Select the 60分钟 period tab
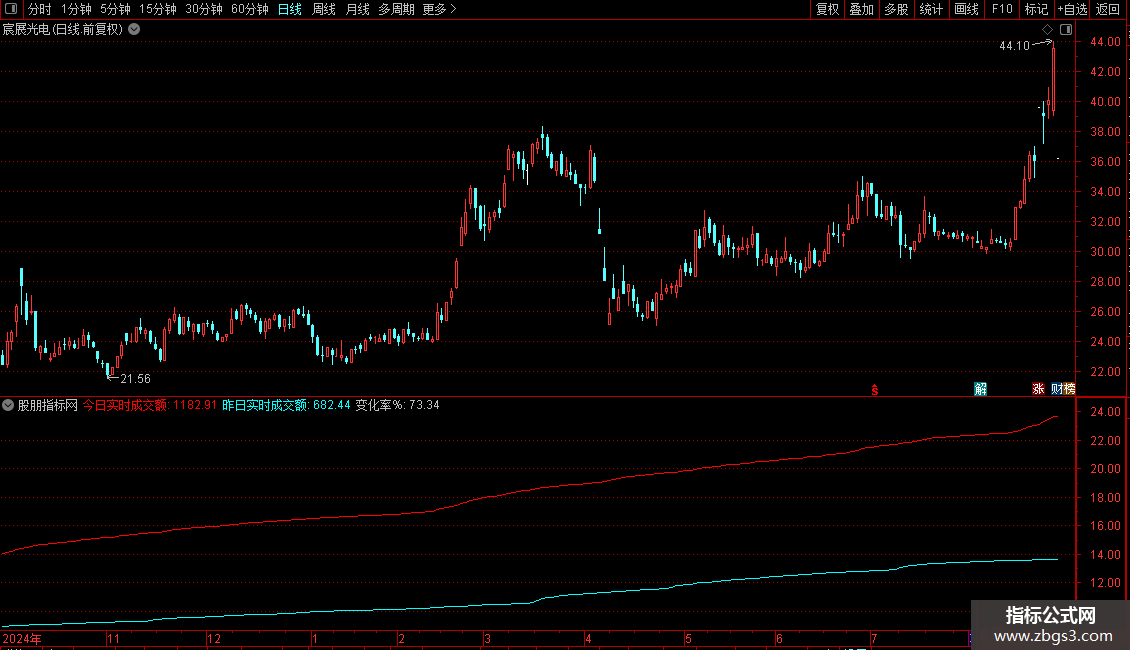 point(250,9)
